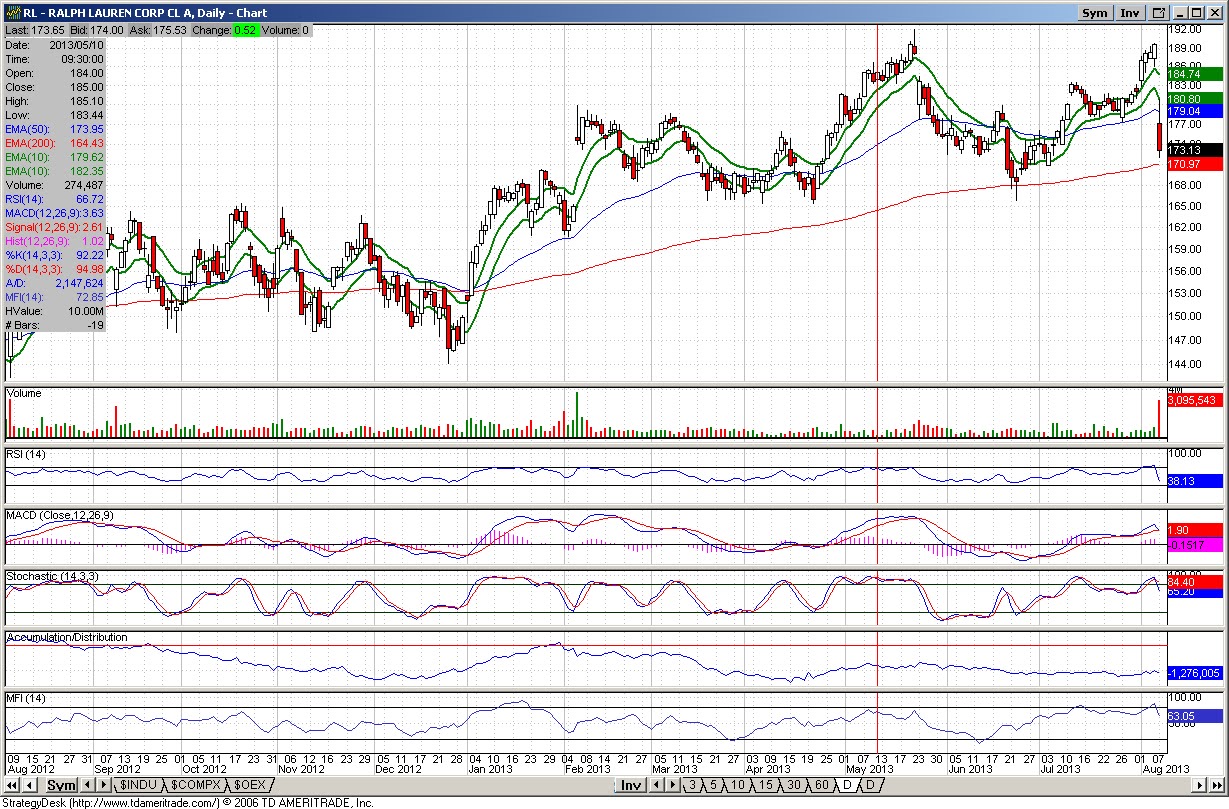Click the Volume: 274,487 row in data box
This screenshot has height=809, width=1229.
(55, 185)
